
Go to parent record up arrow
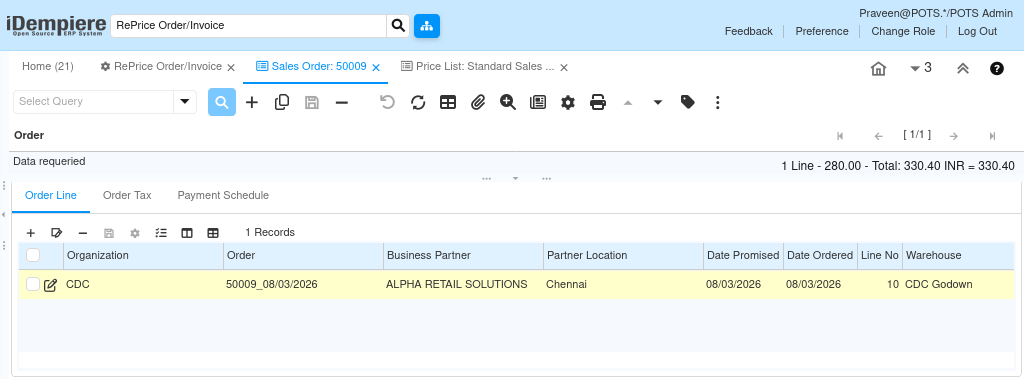coord(628,103)
